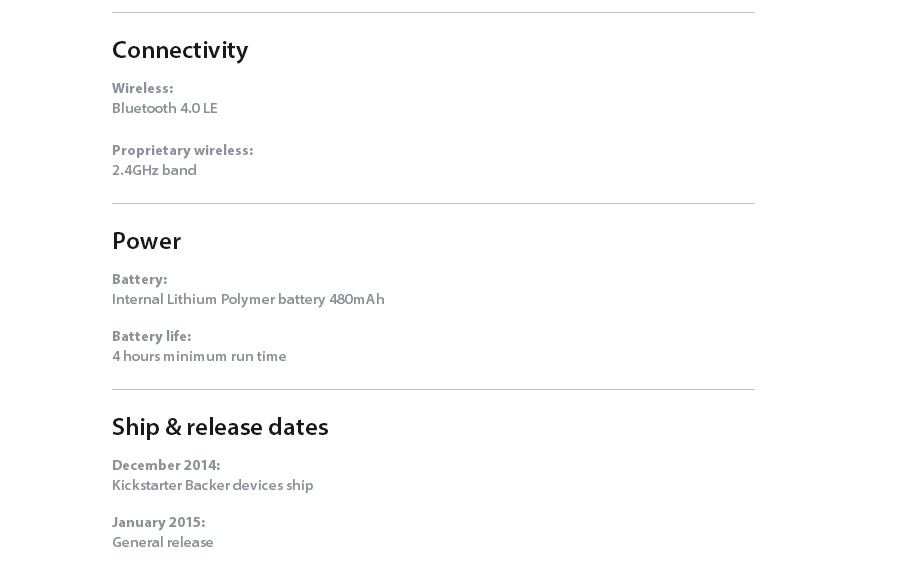Click the Ship & release dates heading
This screenshot has width=919, height=564.
point(220,427)
